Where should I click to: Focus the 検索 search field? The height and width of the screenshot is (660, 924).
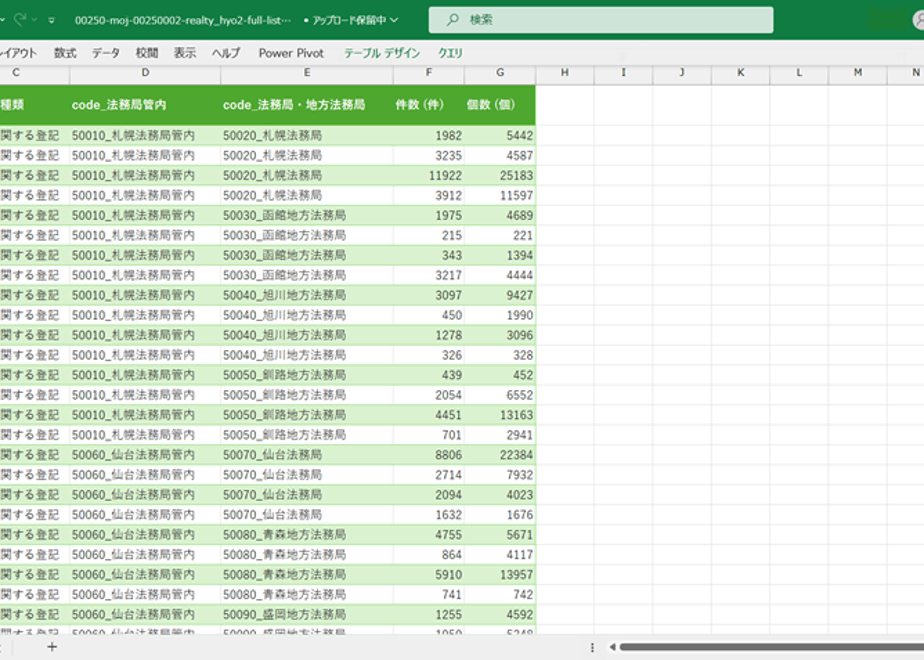click(x=600, y=20)
